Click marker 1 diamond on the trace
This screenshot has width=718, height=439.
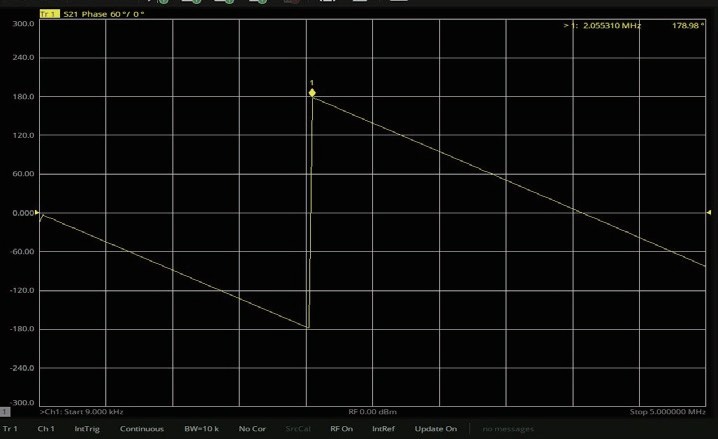[312, 93]
